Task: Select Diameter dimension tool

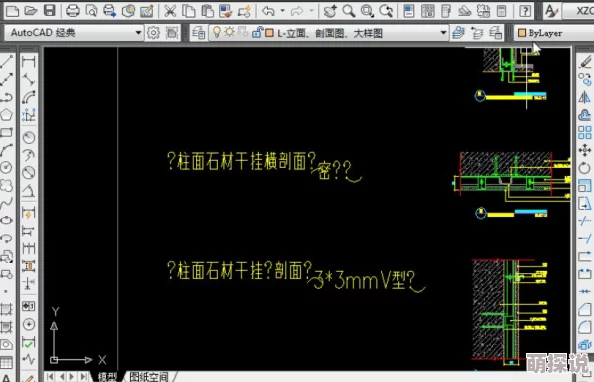Action: tap(29, 173)
